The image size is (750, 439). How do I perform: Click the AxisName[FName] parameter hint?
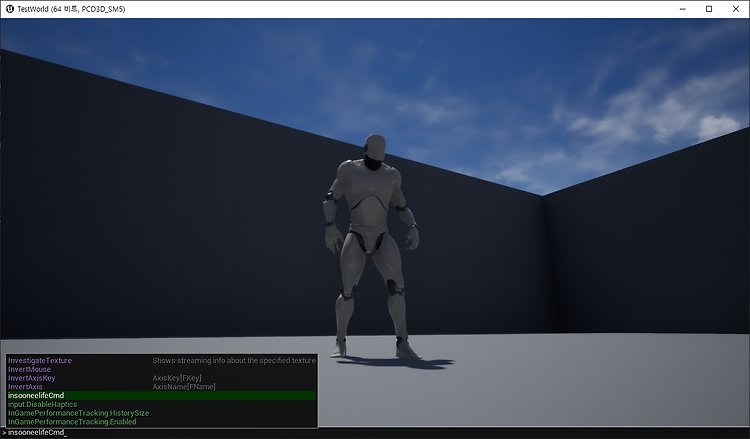pos(184,386)
